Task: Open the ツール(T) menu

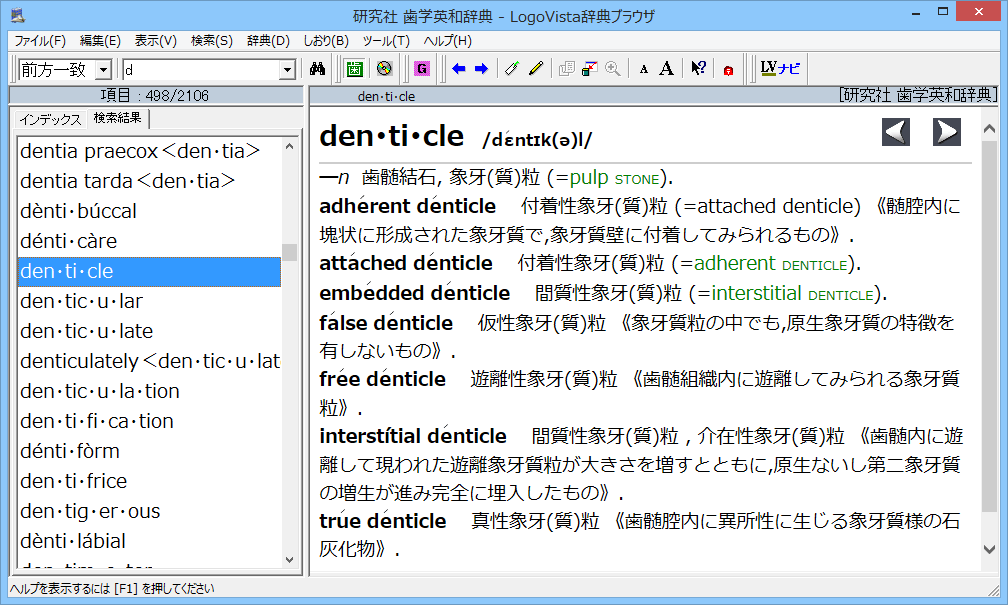Action: 386,41
